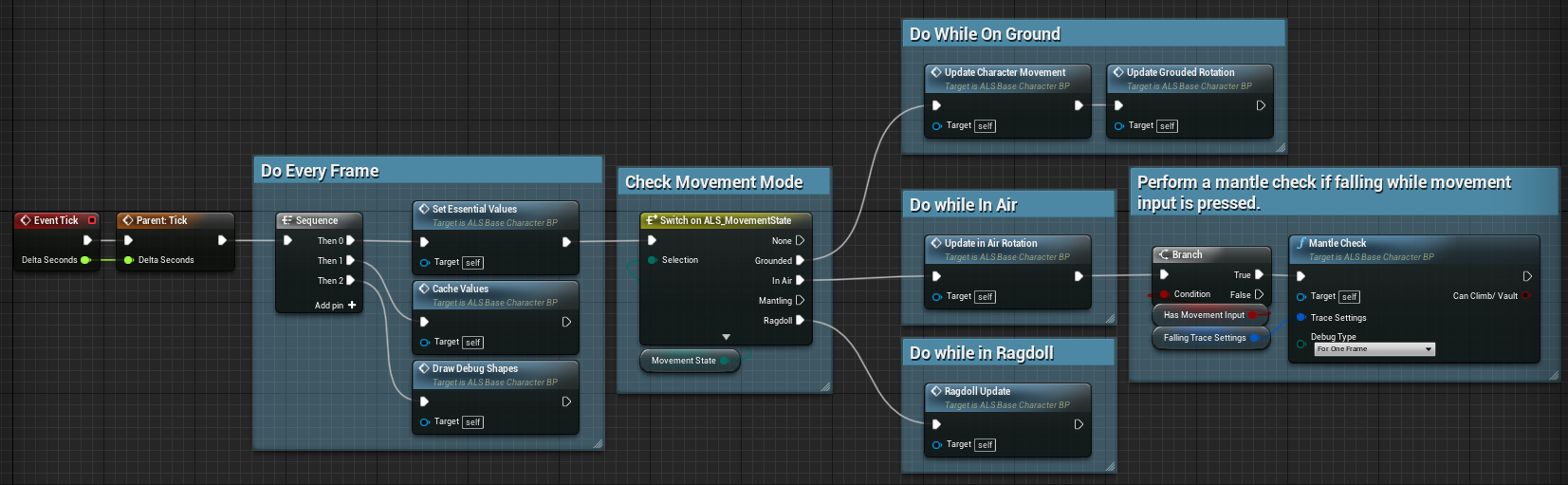The image size is (1568, 485).
Task: Click the Falling Trace Settings blue pin
Action: click(1254, 338)
